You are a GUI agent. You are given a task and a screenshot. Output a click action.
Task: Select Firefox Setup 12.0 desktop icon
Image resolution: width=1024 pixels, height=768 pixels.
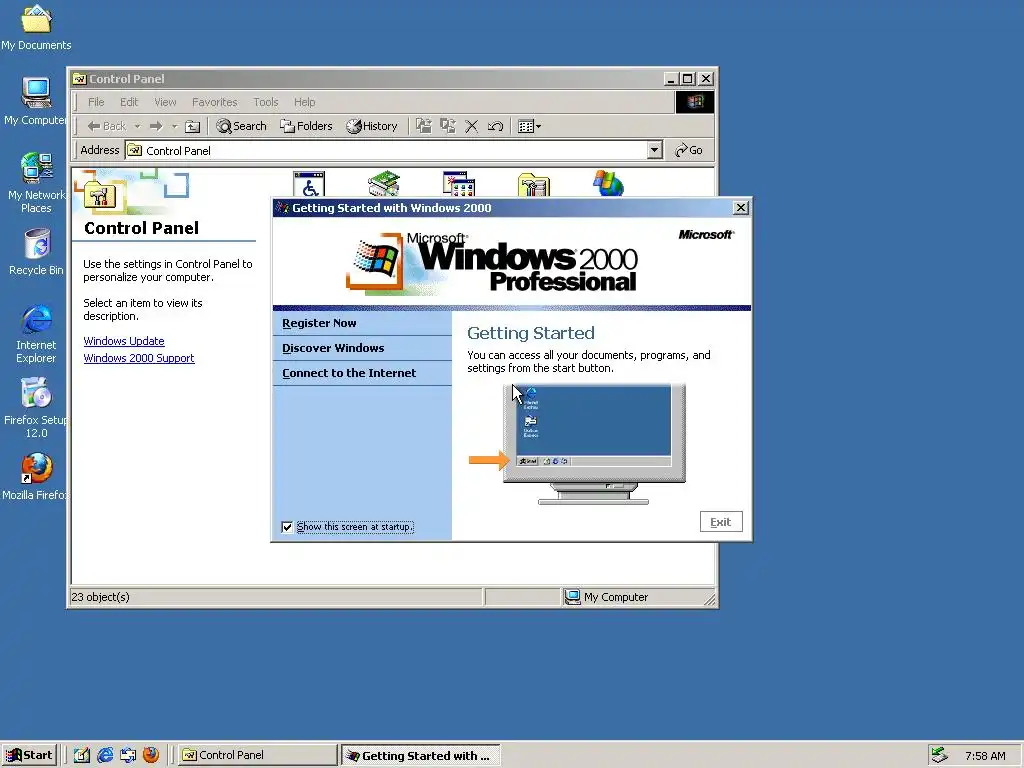coord(36,409)
